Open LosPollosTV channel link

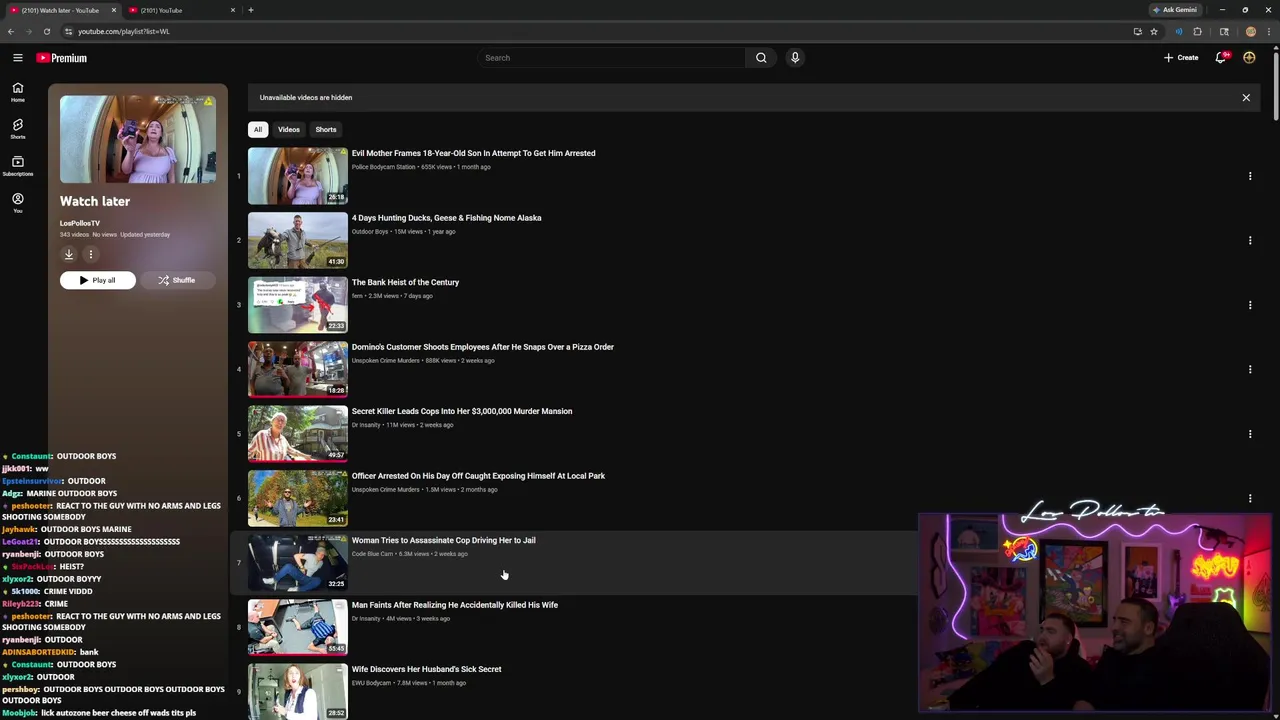80,223
